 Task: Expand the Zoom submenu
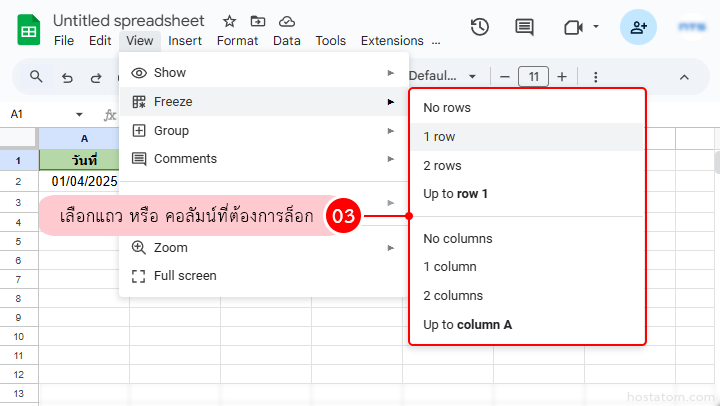264,248
